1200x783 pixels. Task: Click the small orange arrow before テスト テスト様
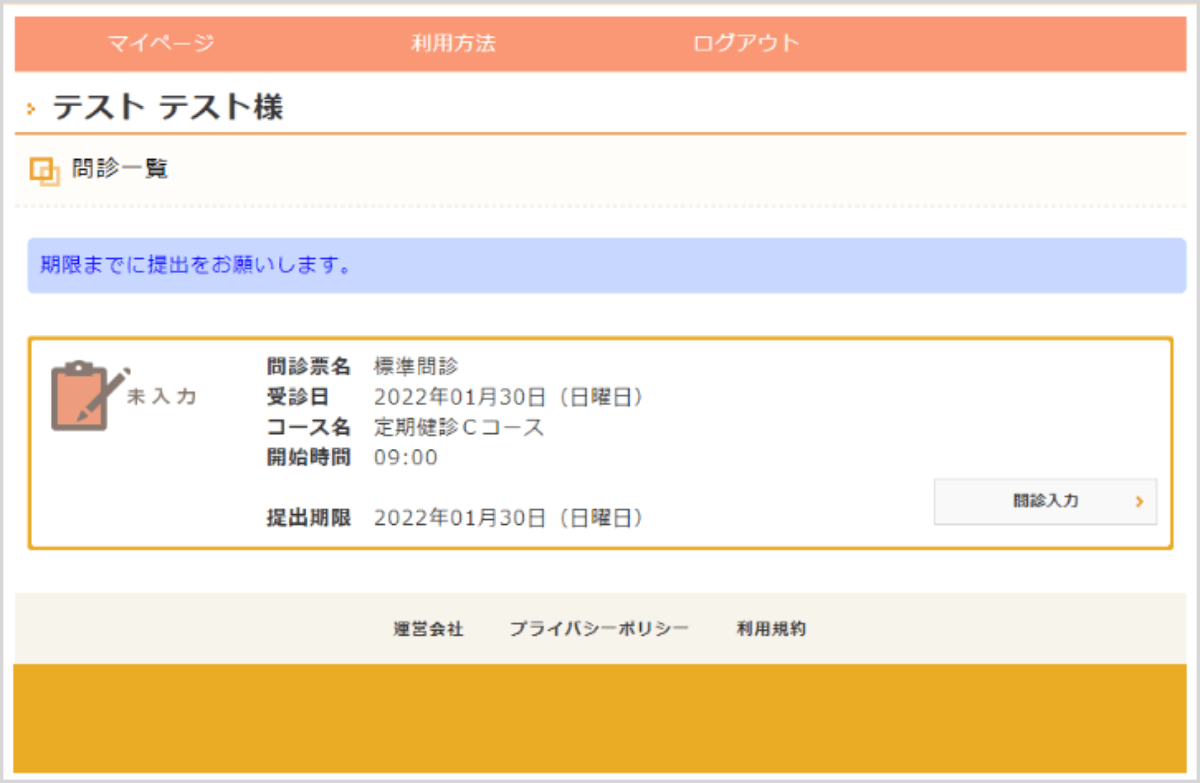[32, 107]
